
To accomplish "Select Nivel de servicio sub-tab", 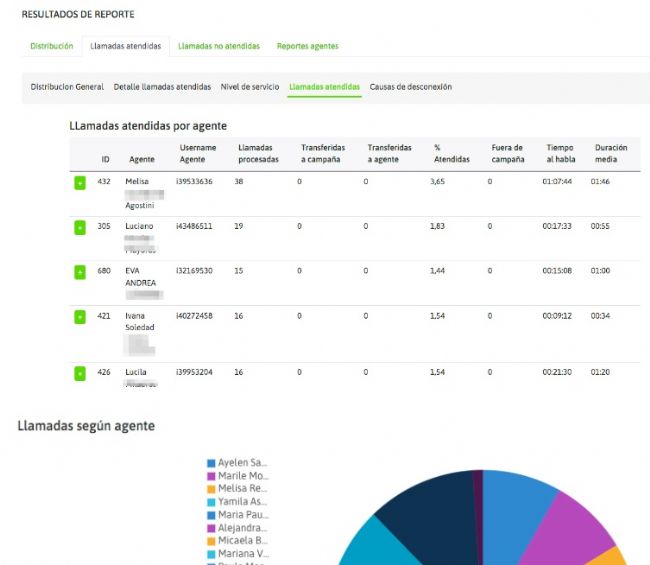I will pos(250,87).
